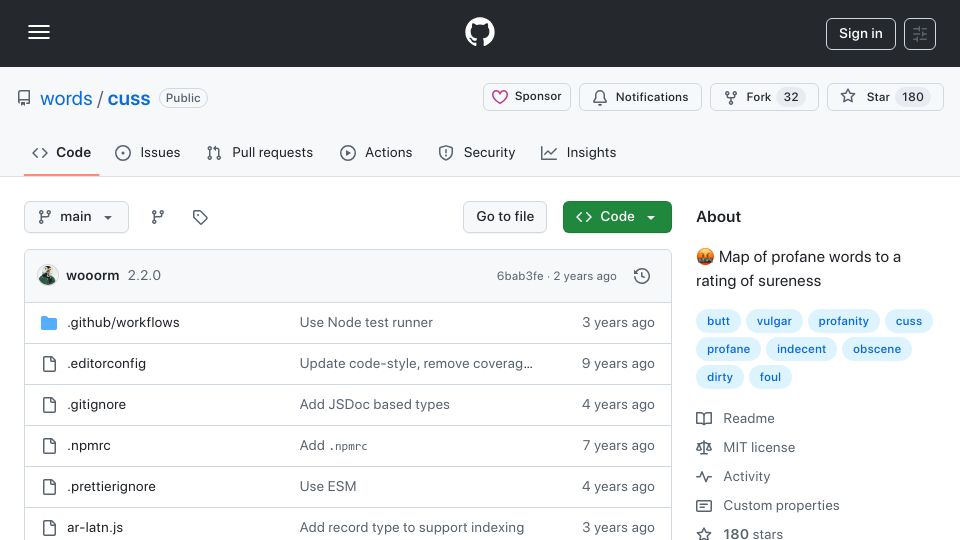Select the profanity topic tag
Screen dimensions: 960x540
pyautogui.click(x=843, y=321)
